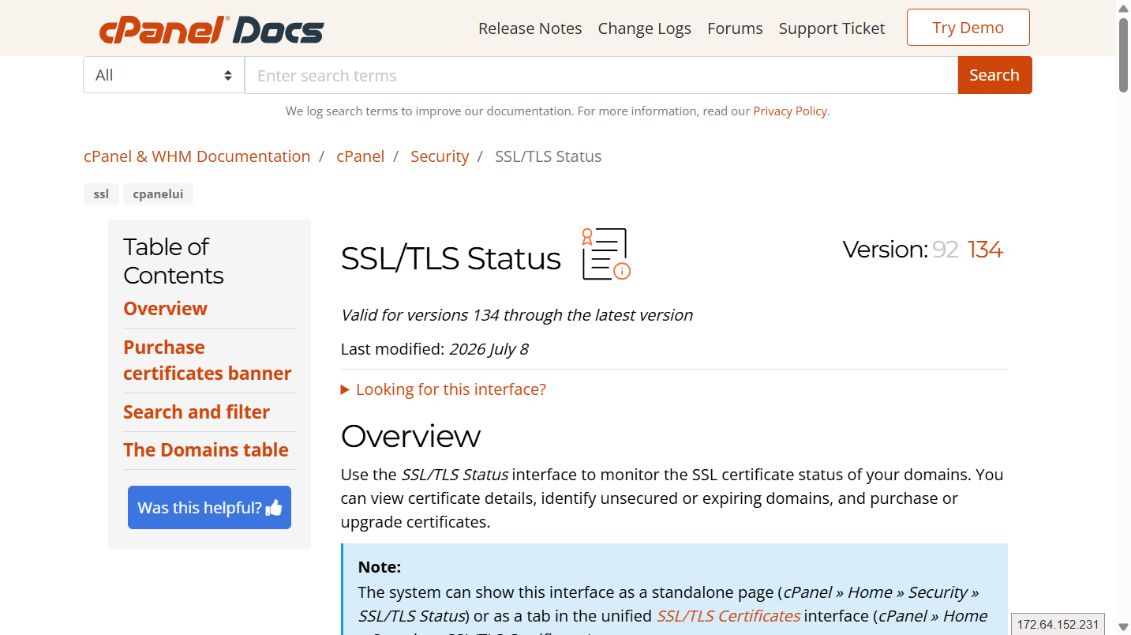Image resolution: width=1131 pixels, height=635 pixels.
Task: Click the SSL/TLS Status certificate icon
Action: click(x=606, y=254)
